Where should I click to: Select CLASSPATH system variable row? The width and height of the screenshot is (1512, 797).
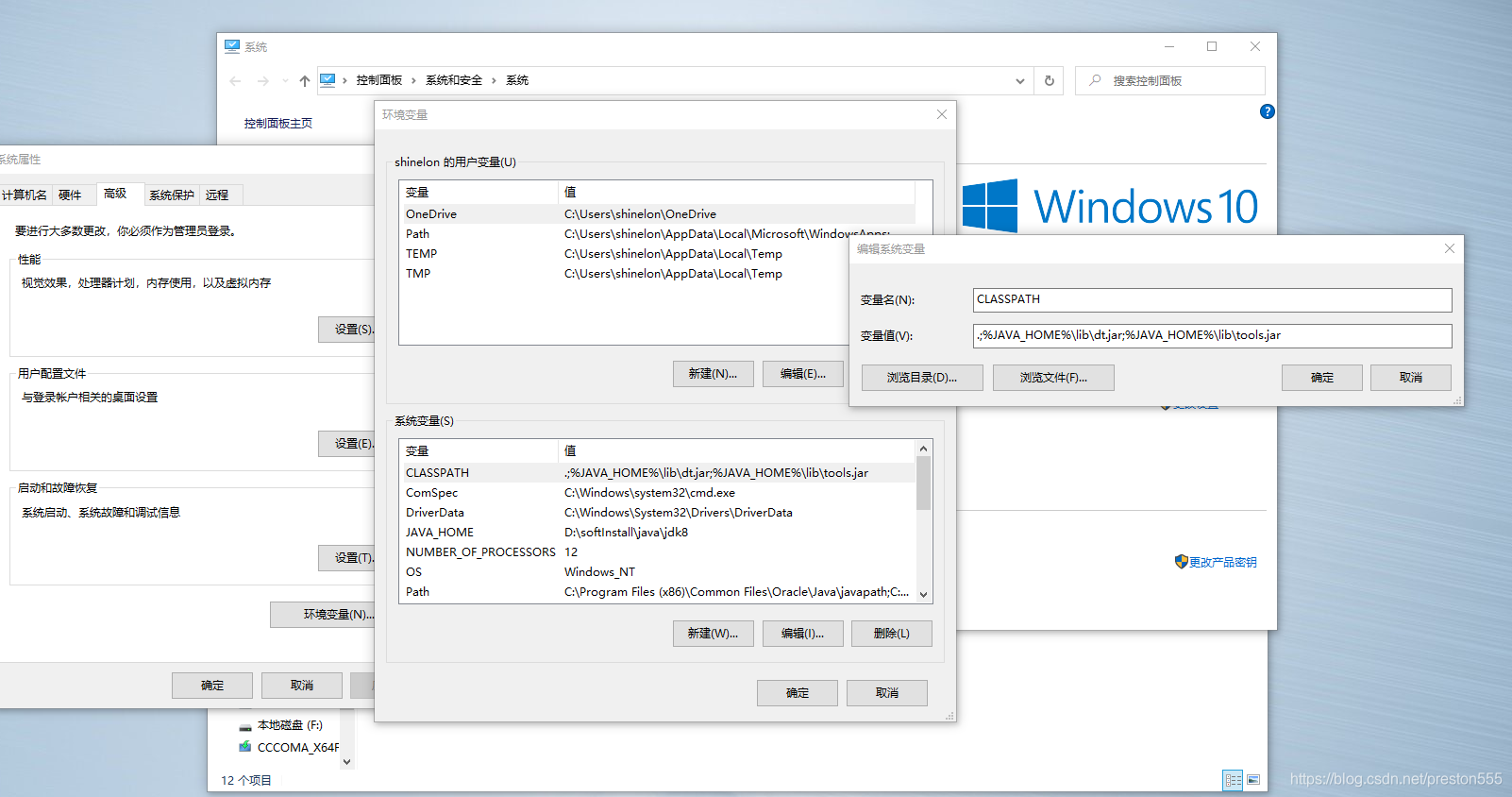[658, 473]
